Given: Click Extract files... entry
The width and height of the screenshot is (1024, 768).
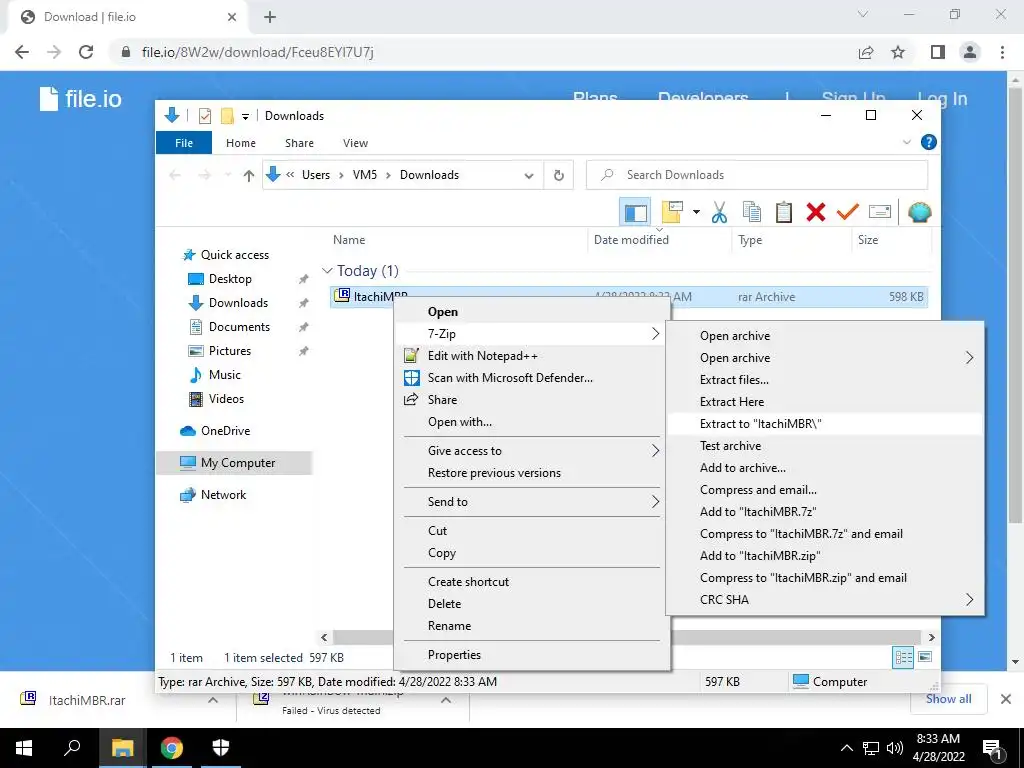Looking at the screenshot, I should [824, 379].
